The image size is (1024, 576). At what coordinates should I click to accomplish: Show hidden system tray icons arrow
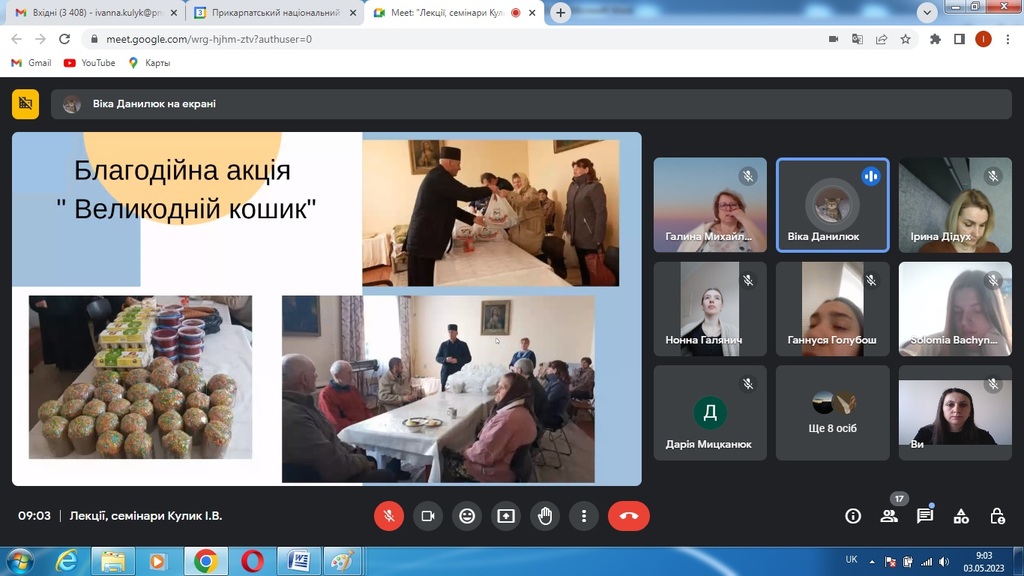tap(871, 562)
